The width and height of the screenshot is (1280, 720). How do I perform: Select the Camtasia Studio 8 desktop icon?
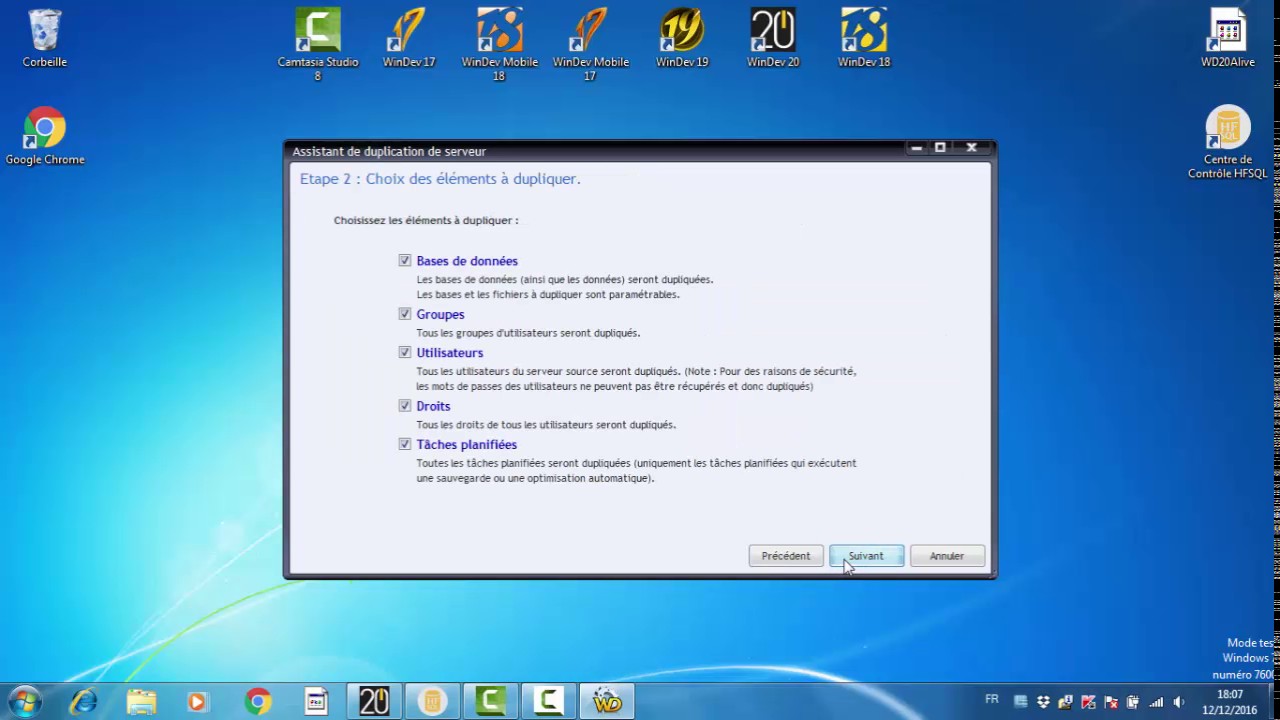pos(318,44)
